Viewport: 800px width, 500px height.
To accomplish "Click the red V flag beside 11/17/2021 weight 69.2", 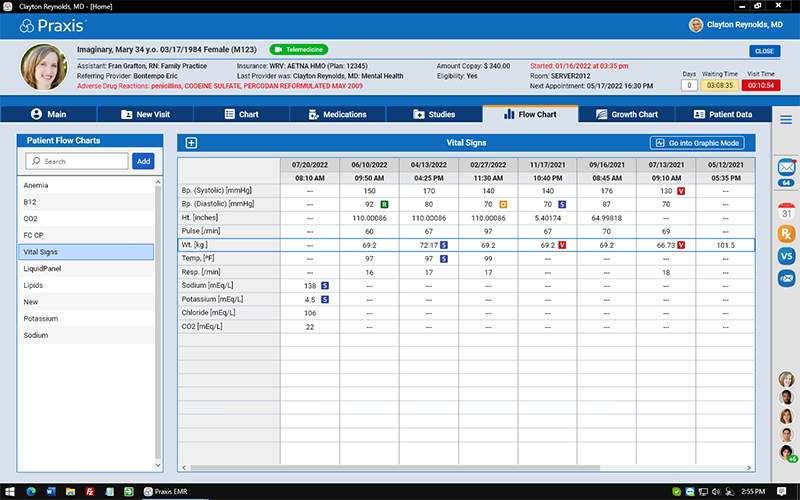I will point(562,245).
